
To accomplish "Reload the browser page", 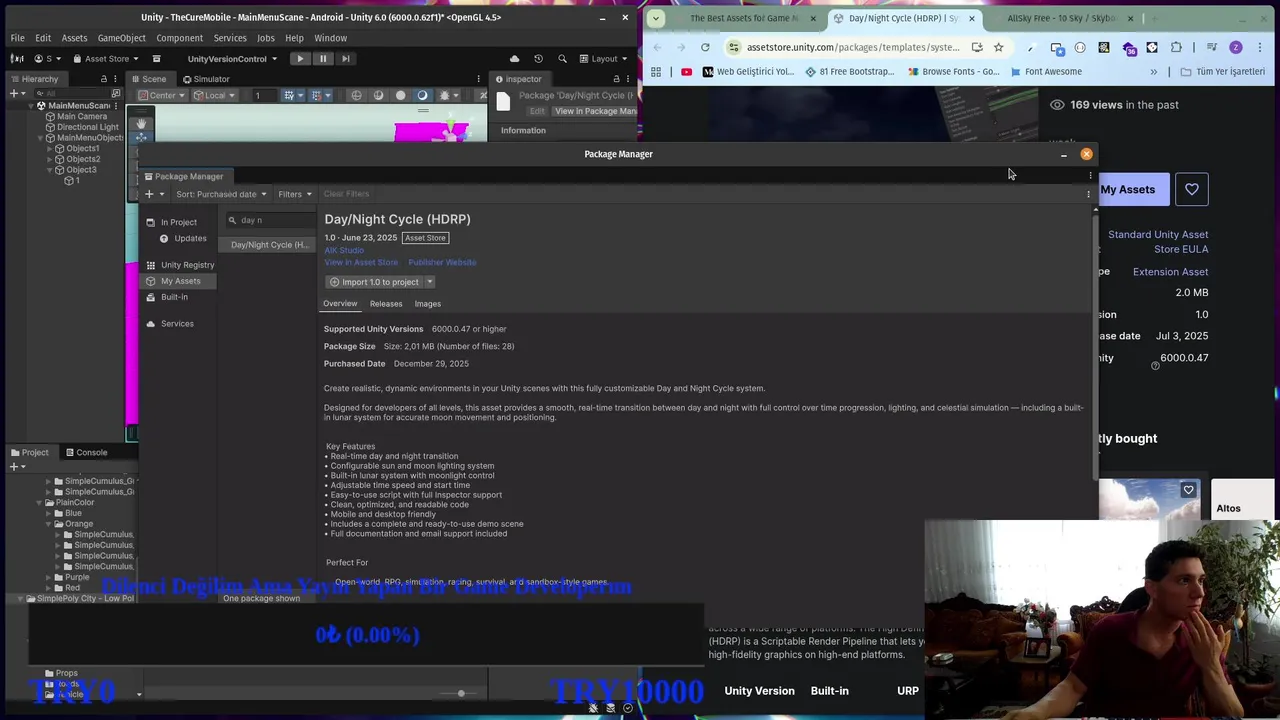I will [x=705, y=47].
